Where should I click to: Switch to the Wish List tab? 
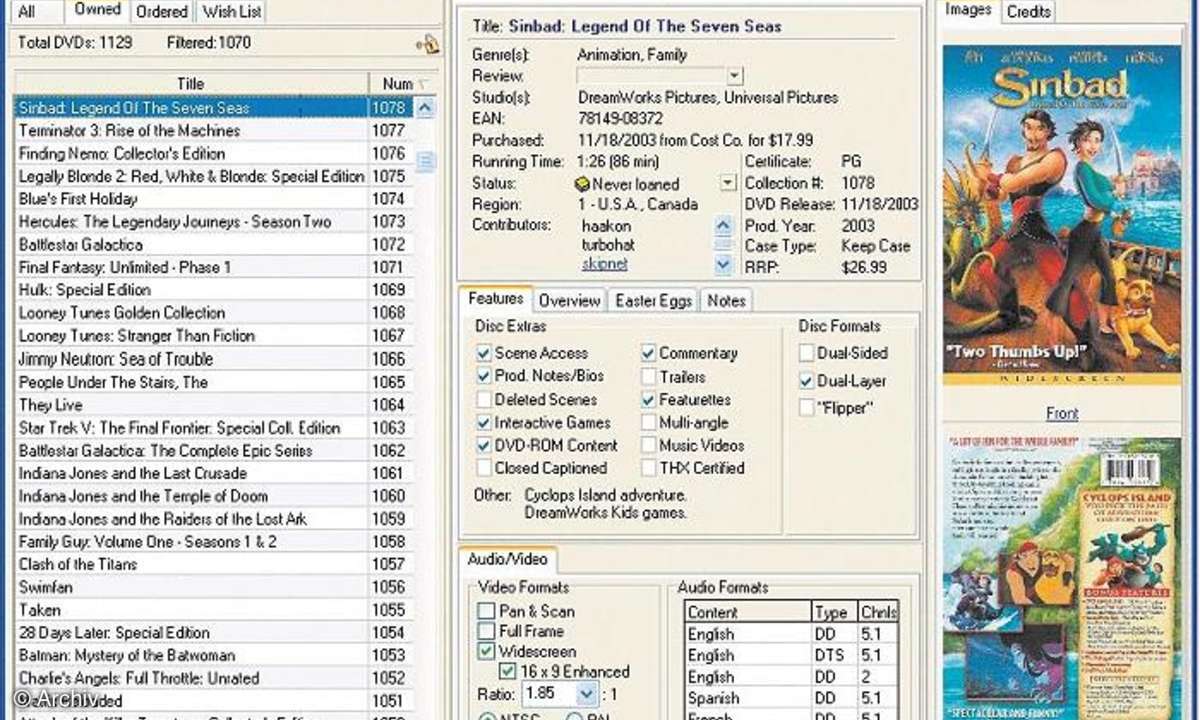coord(231,12)
